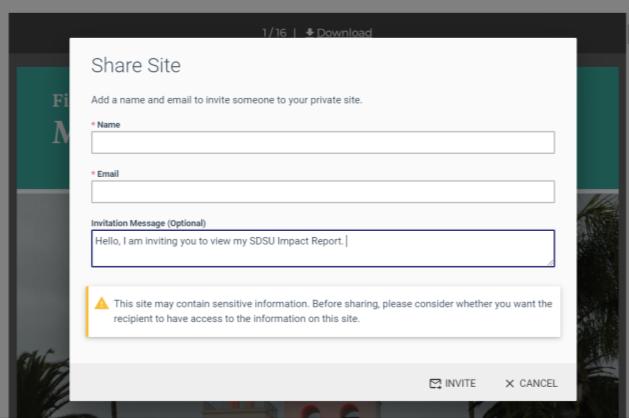
Task: Focus the Name input field
Action: [x=322, y=143]
